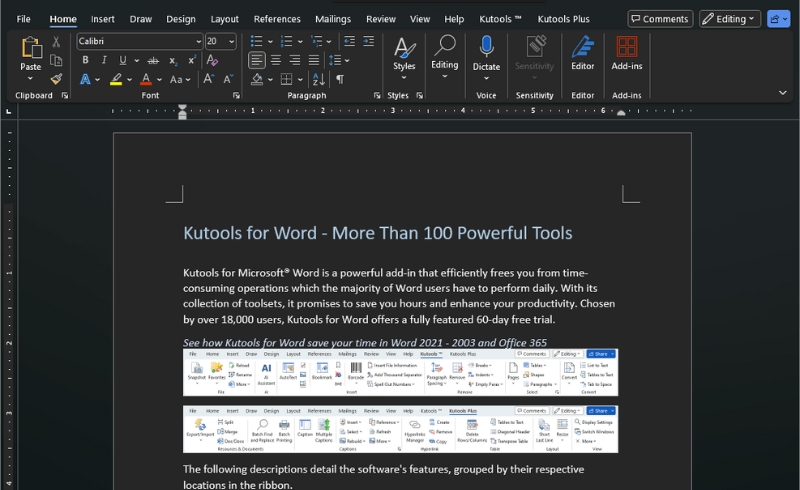
Task: Open the Borders dropdown arrow
Action: coord(300,80)
